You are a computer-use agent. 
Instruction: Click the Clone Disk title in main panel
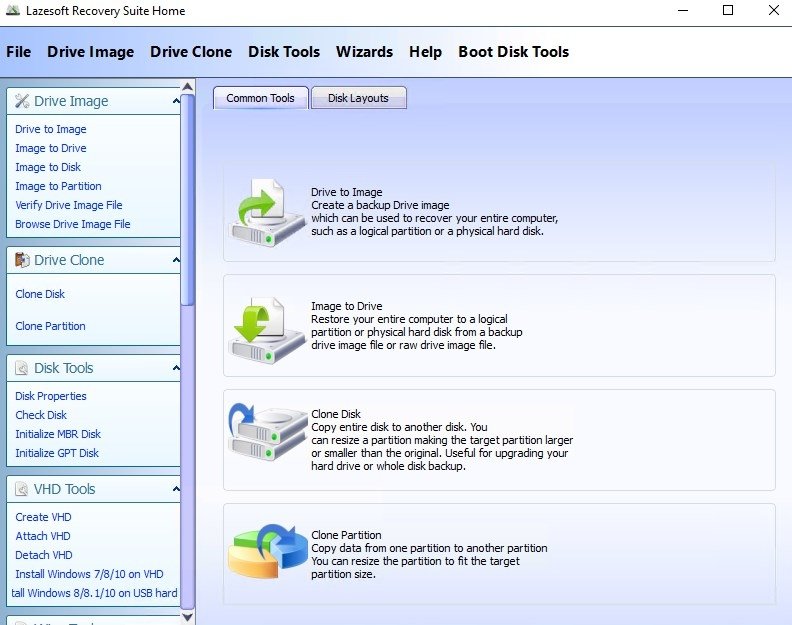pos(336,414)
